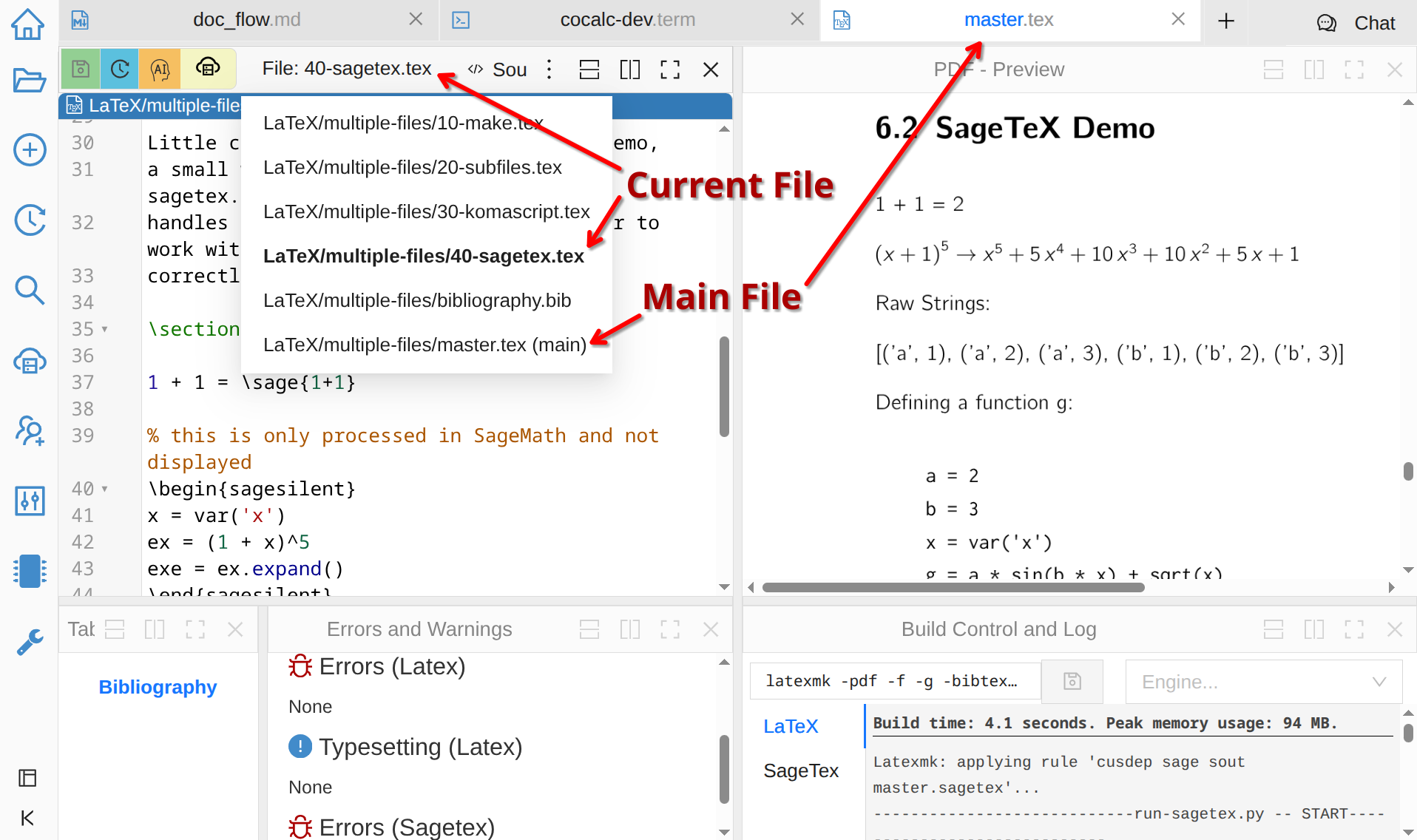1417x840 pixels.
Task: Open the Find search icon in sidebar
Action: click(x=30, y=290)
